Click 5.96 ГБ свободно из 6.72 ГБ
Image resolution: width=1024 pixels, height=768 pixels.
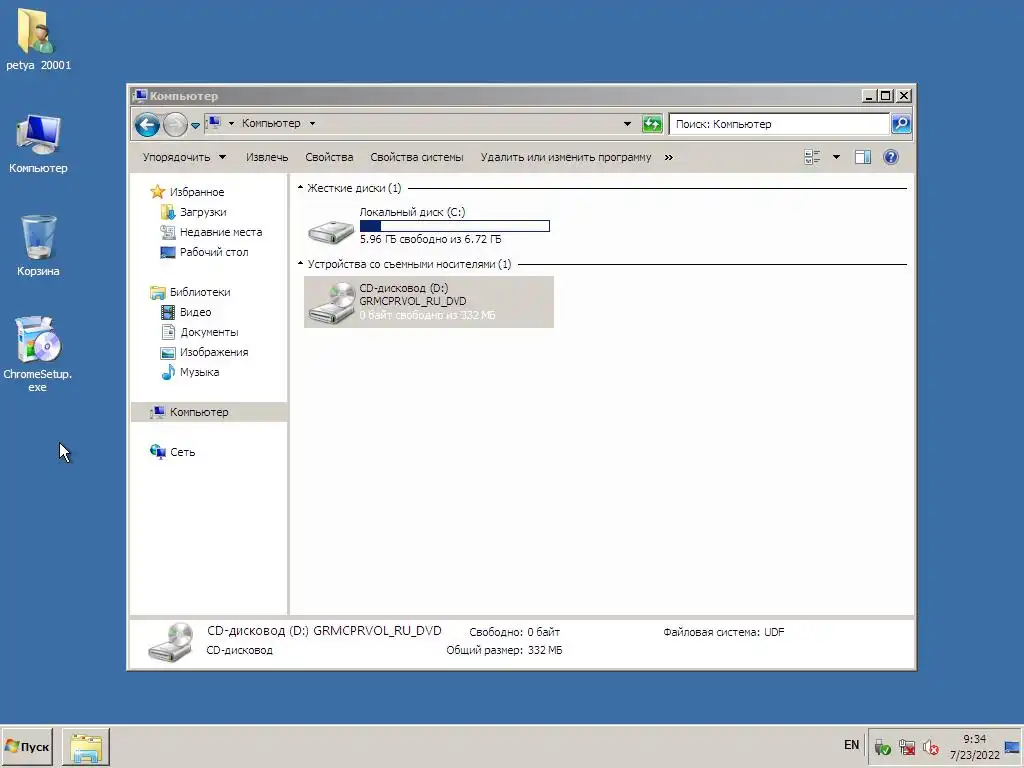click(x=430, y=240)
